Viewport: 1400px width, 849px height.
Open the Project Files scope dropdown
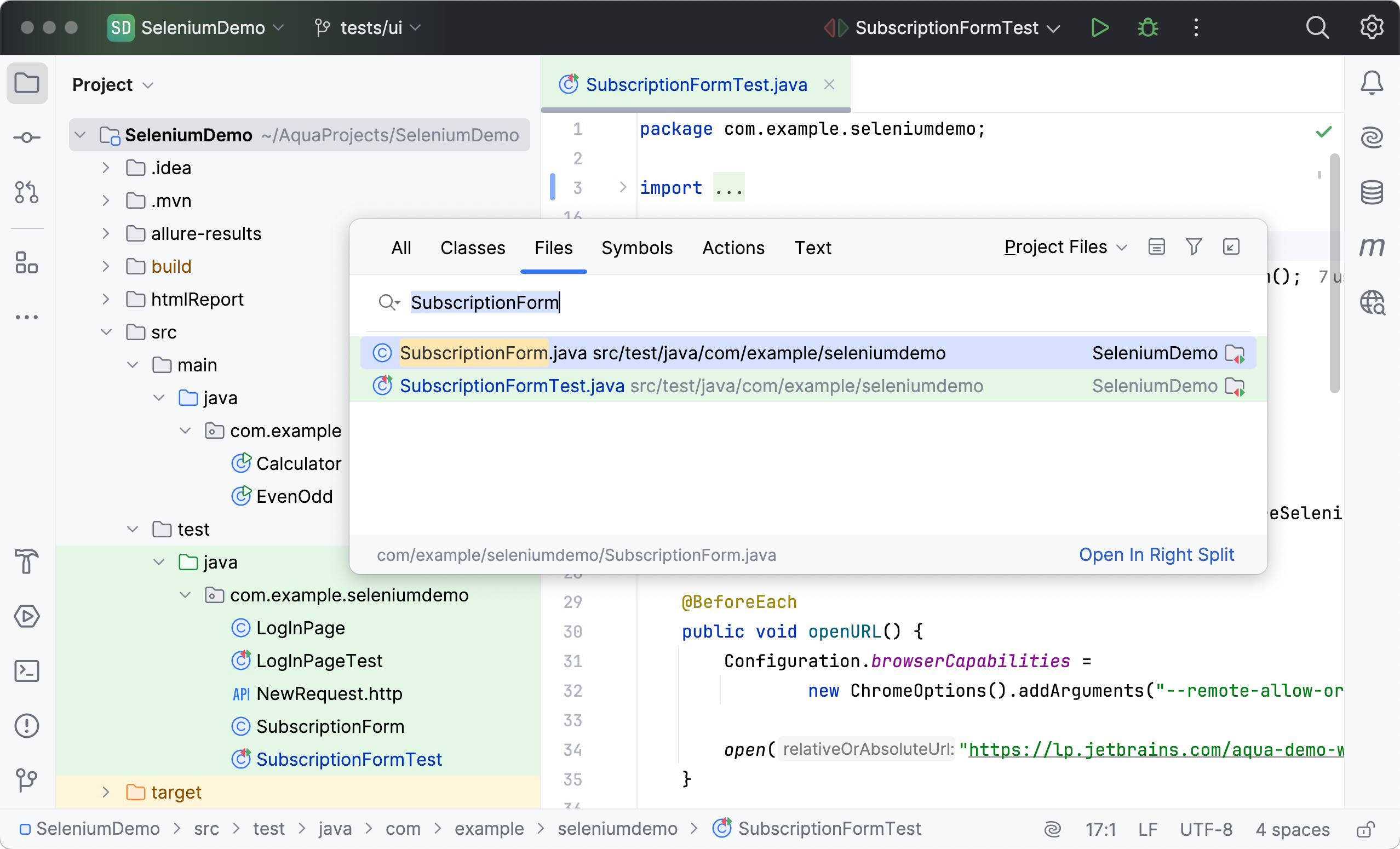coord(1065,247)
